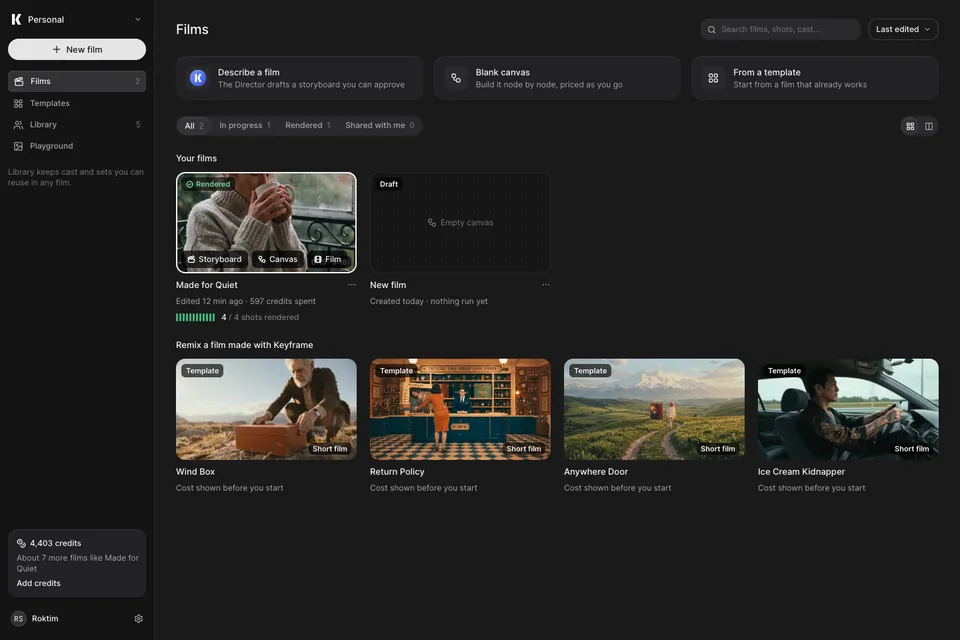
Task: Click the Draft badge on New film
Action: coord(389,184)
